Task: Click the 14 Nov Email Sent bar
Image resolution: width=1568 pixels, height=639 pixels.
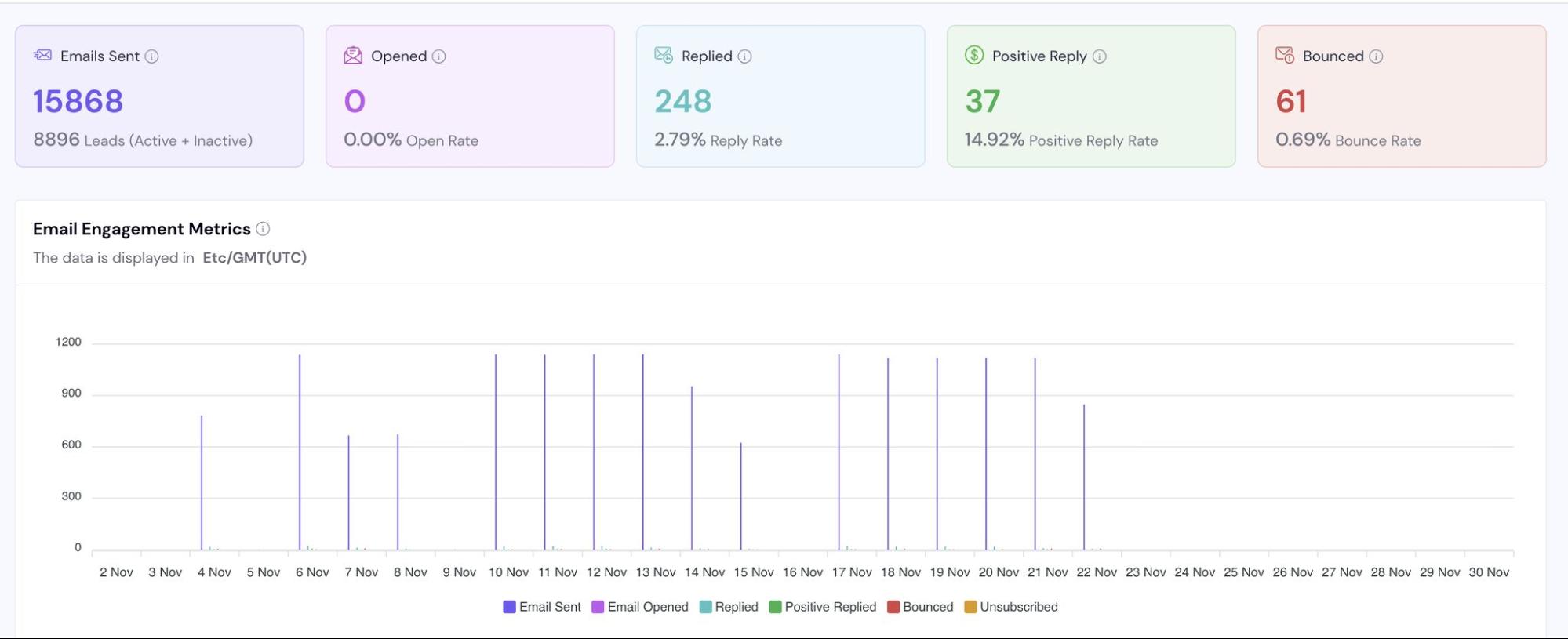Action: coord(692,468)
